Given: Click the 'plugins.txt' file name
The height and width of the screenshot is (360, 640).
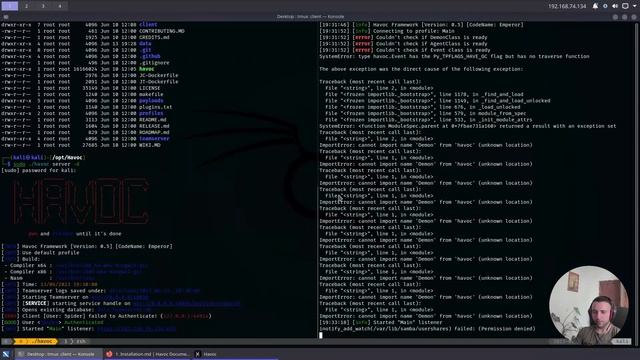Looking at the screenshot, I should (156, 107).
